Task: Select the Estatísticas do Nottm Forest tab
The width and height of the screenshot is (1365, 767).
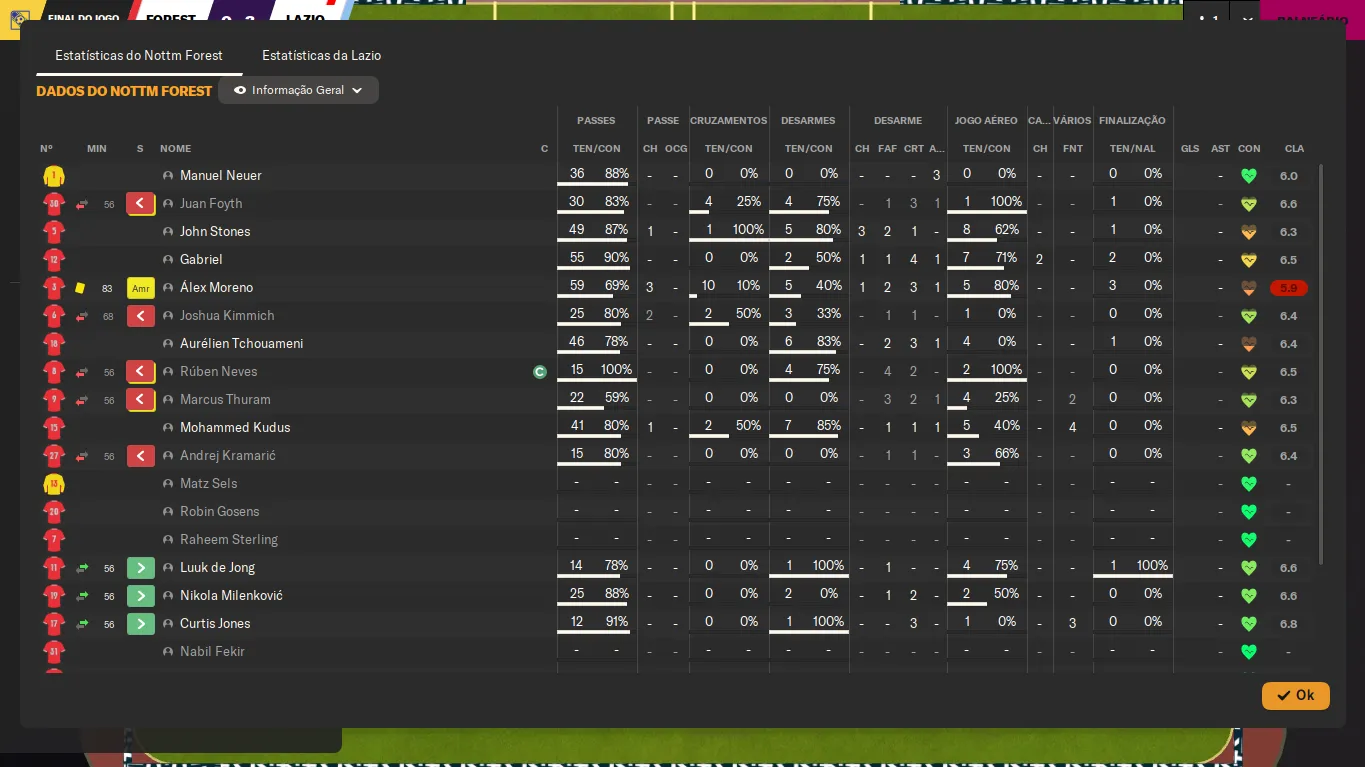Action: (139, 56)
